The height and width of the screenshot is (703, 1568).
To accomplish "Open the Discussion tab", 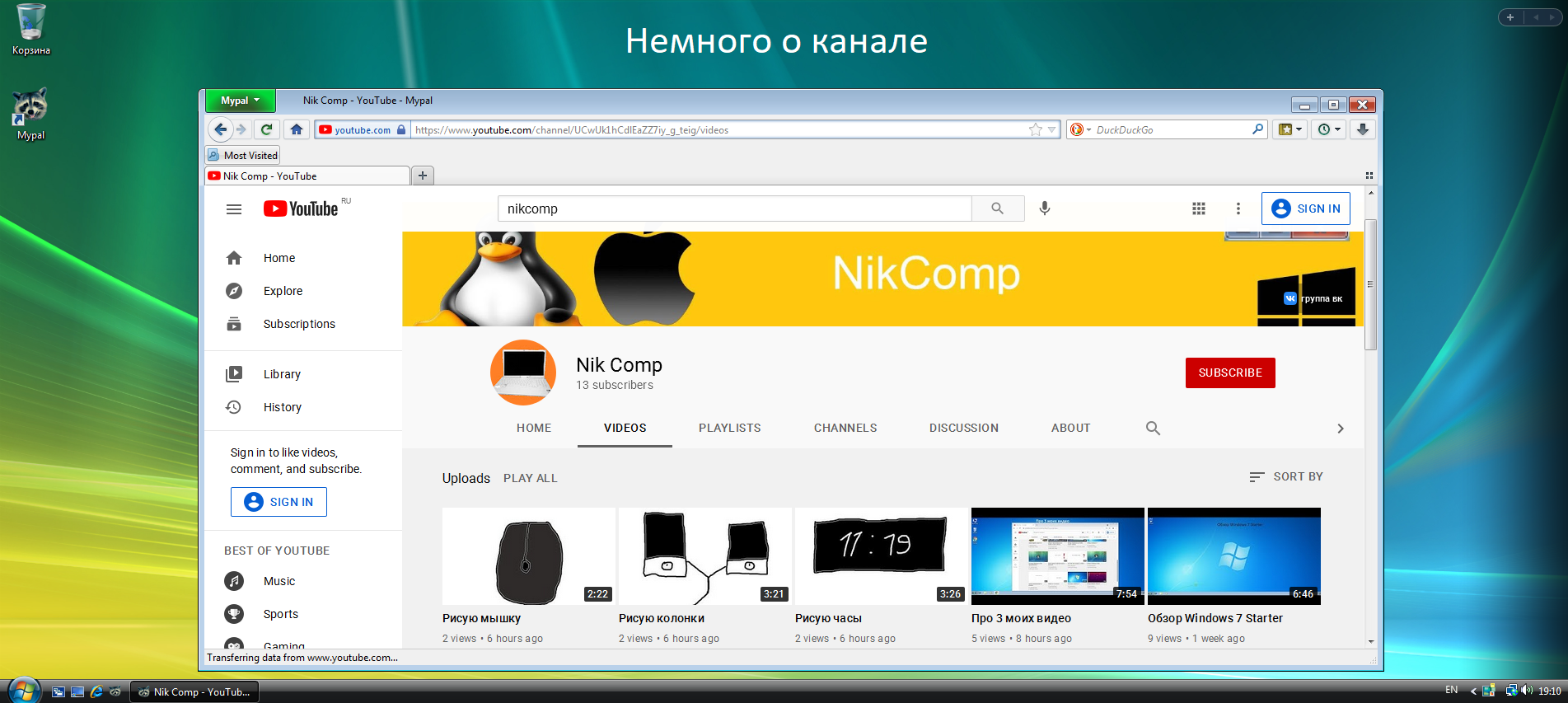I will click(964, 428).
